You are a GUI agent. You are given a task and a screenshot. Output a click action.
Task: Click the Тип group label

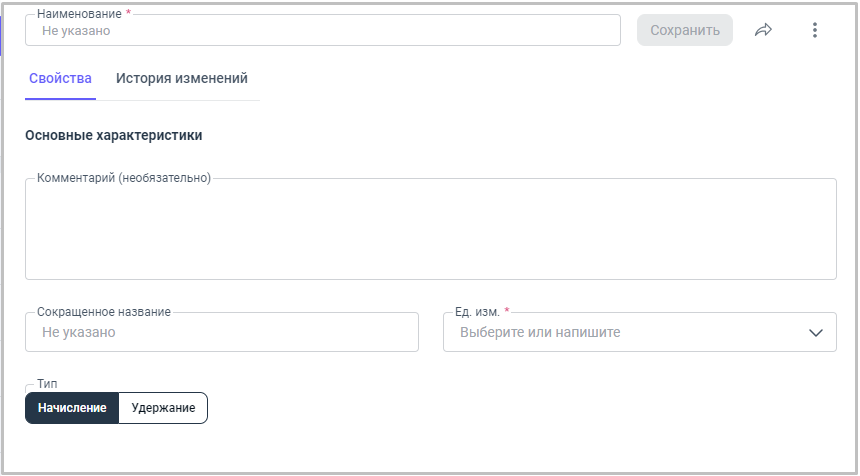pos(47,384)
